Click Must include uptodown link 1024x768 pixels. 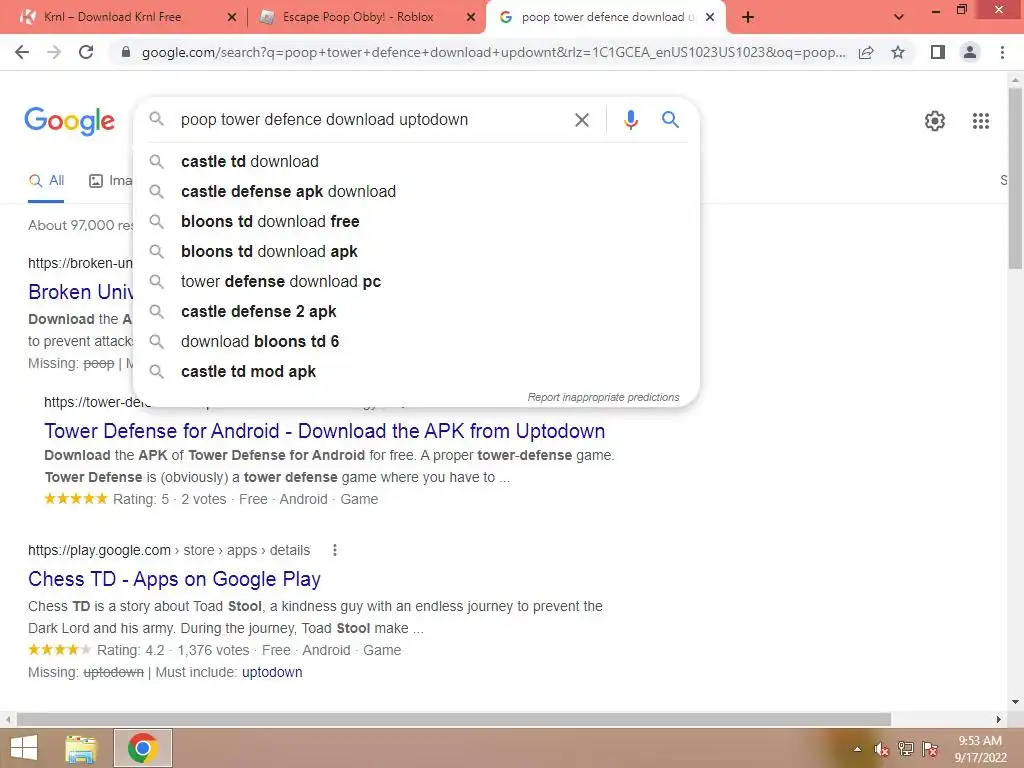tap(272, 672)
